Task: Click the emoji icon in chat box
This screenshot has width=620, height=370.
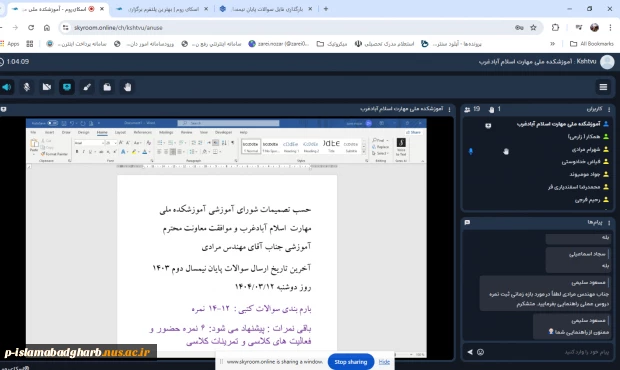Action: (480, 352)
